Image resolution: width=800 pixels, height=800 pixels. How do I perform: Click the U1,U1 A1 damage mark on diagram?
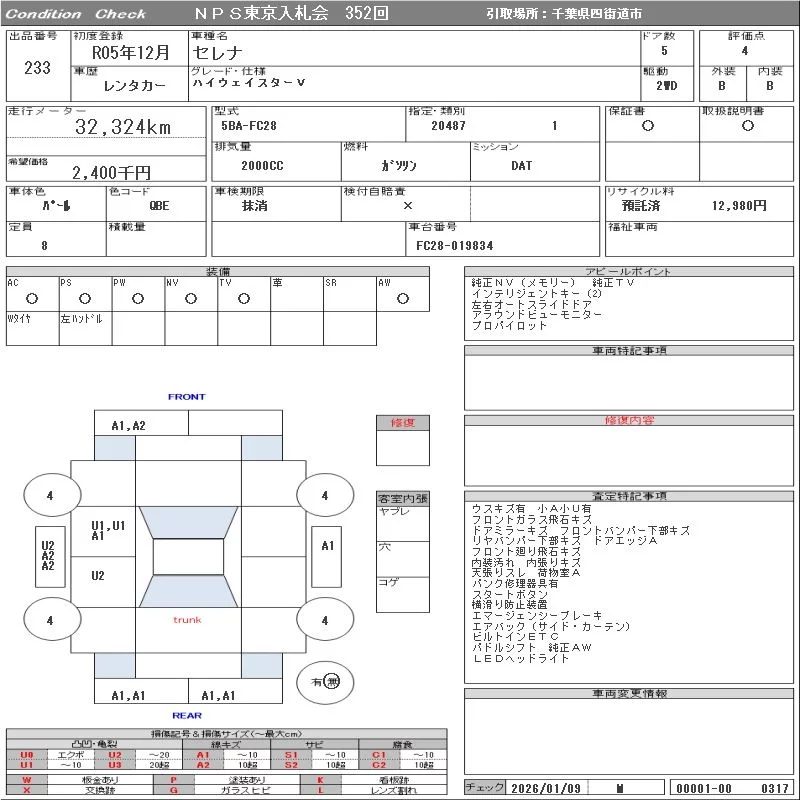pyautogui.click(x=108, y=530)
